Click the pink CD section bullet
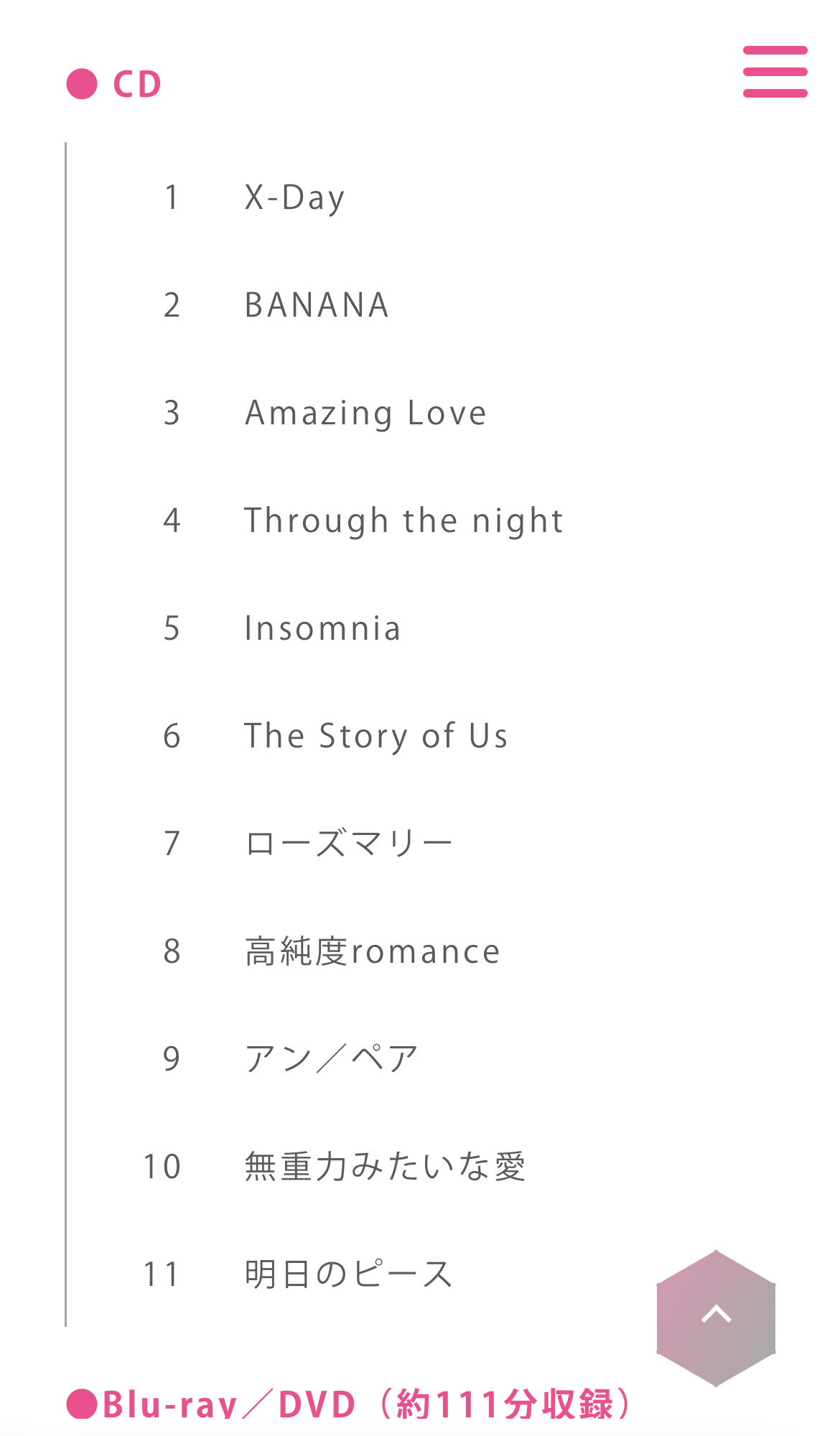Viewport: 840px width, 1436px height. pos(82,84)
